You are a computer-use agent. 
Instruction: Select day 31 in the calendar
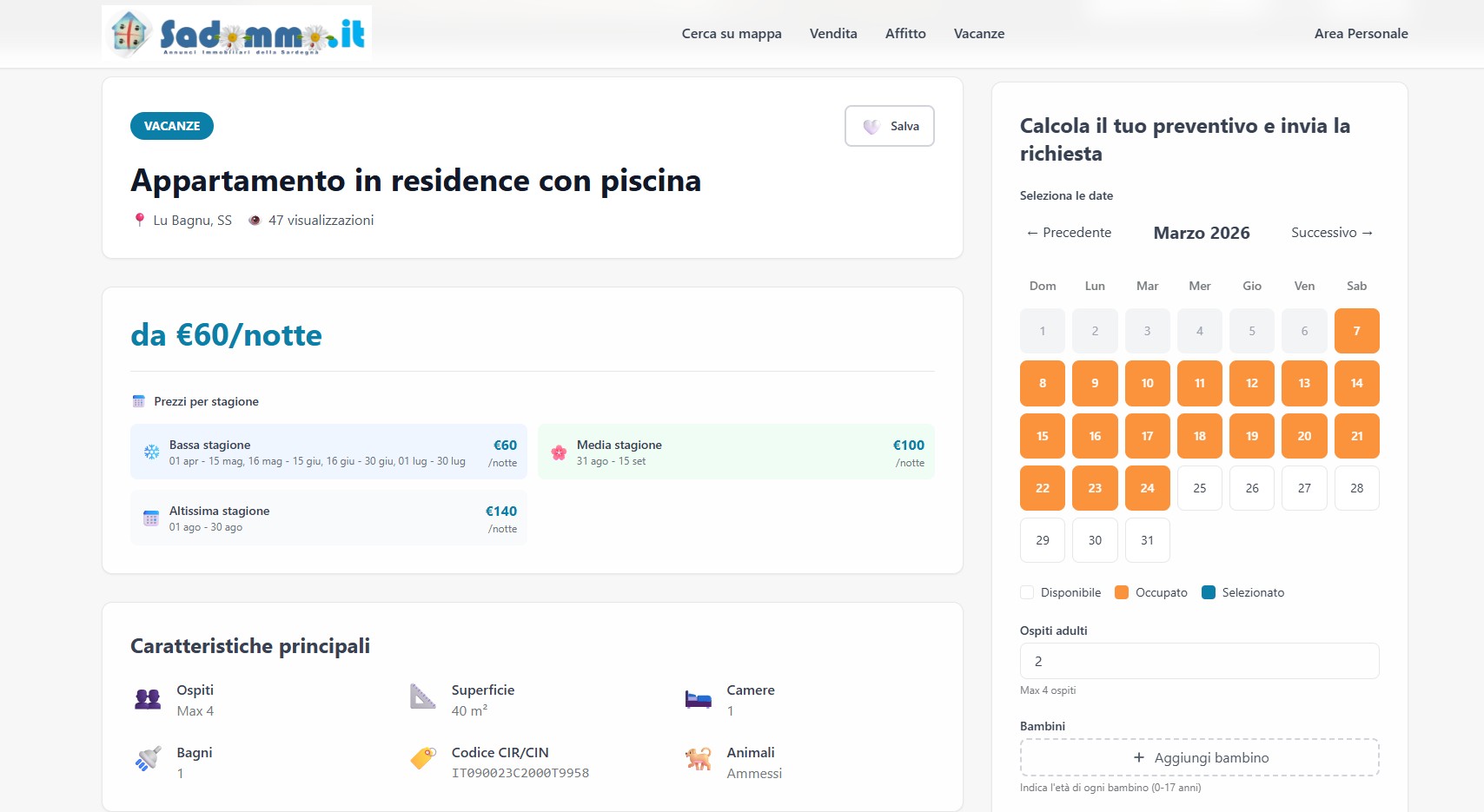tap(1148, 540)
